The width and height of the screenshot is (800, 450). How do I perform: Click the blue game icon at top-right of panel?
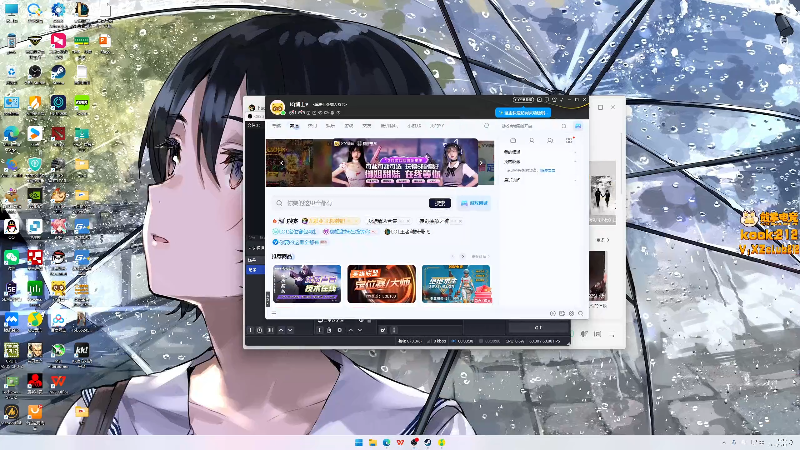tap(578, 126)
